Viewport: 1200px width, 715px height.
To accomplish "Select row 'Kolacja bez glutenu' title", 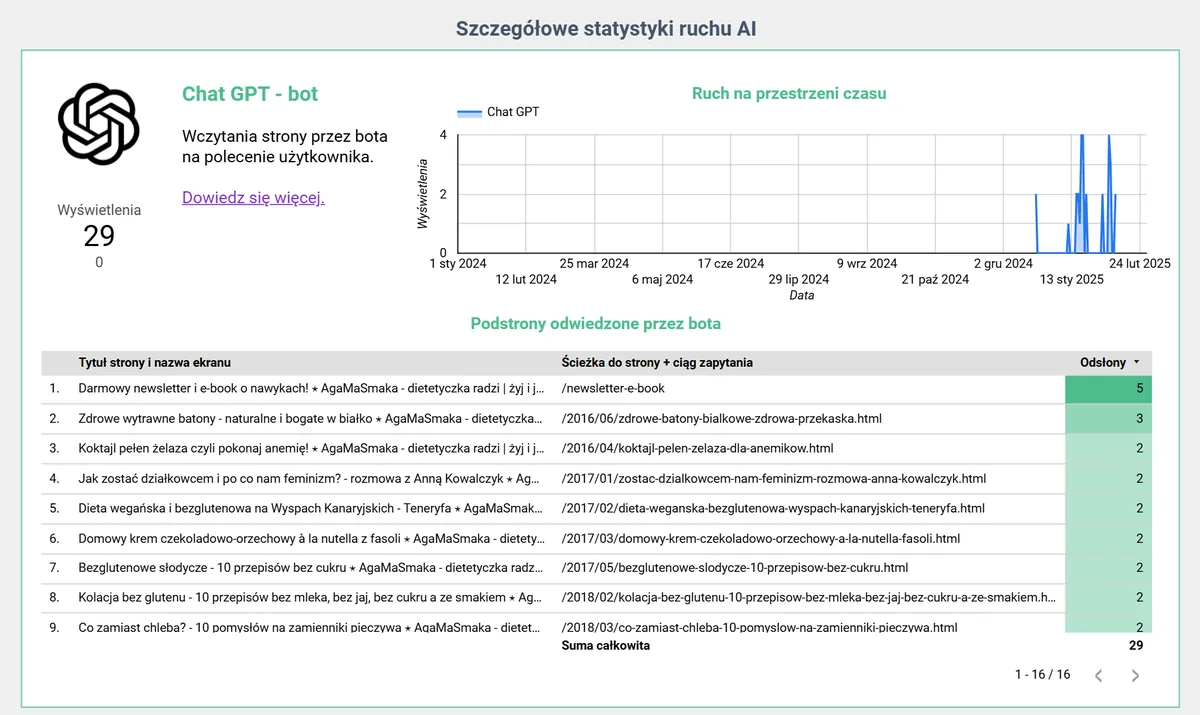I will (x=312, y=598).
